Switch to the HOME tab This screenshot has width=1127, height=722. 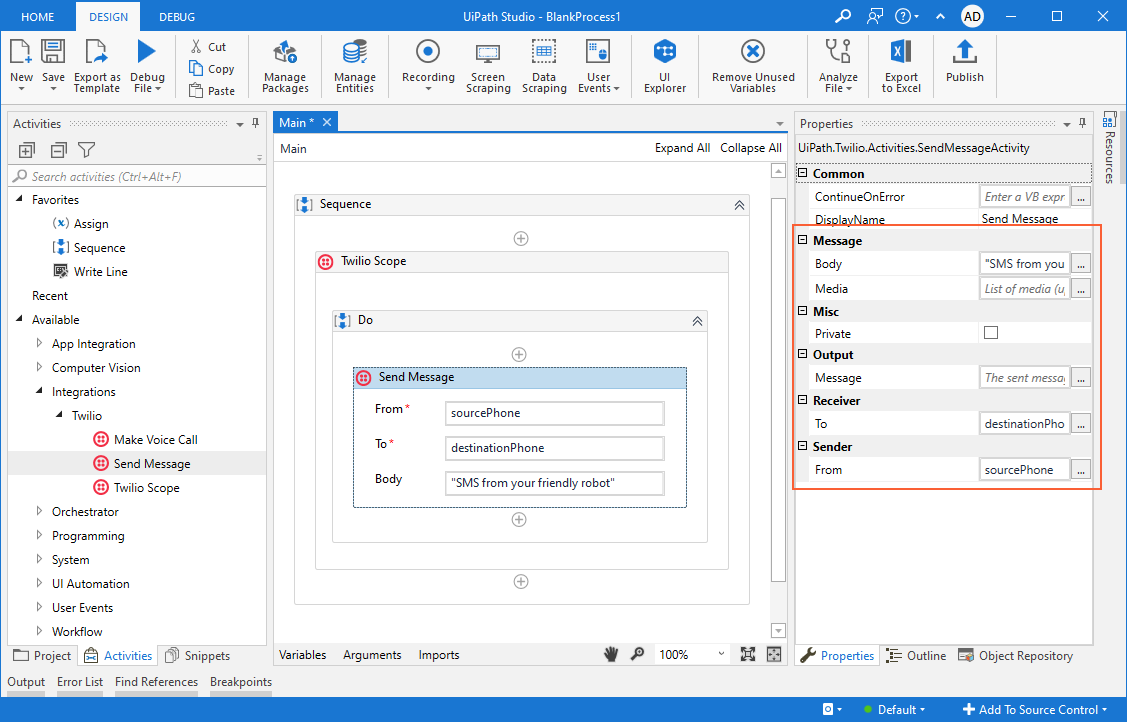[x=37, y=17]
